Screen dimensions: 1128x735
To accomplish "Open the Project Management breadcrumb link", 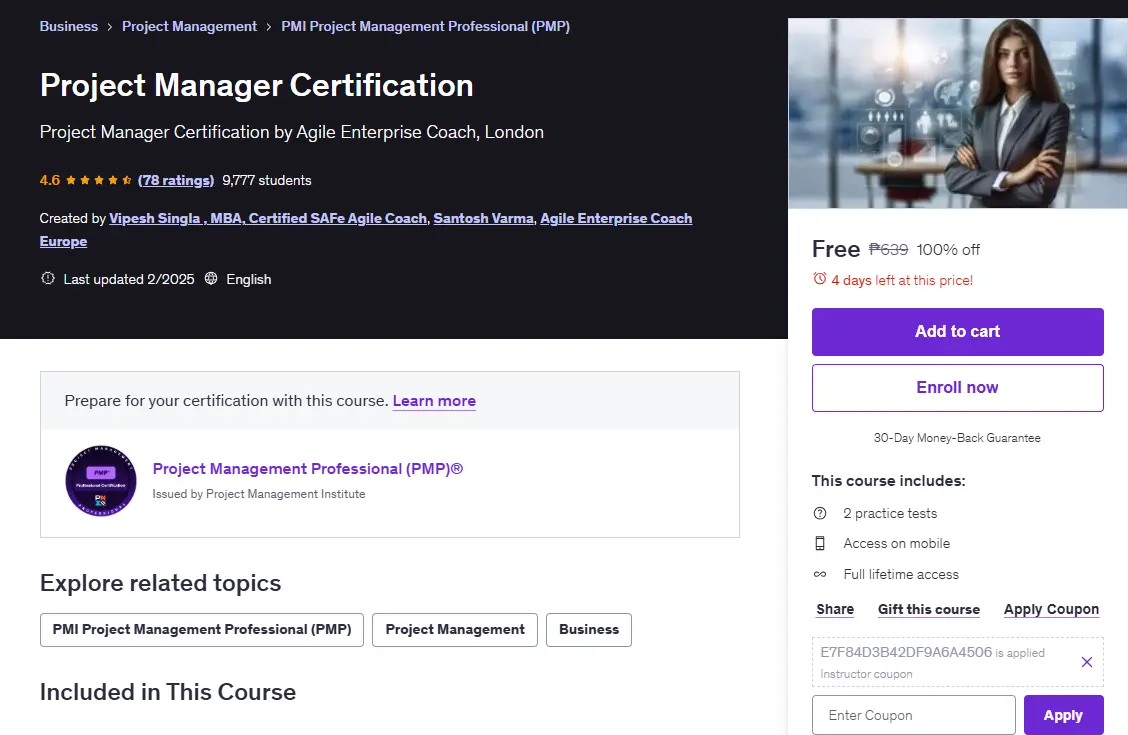I will click(189, 27).
